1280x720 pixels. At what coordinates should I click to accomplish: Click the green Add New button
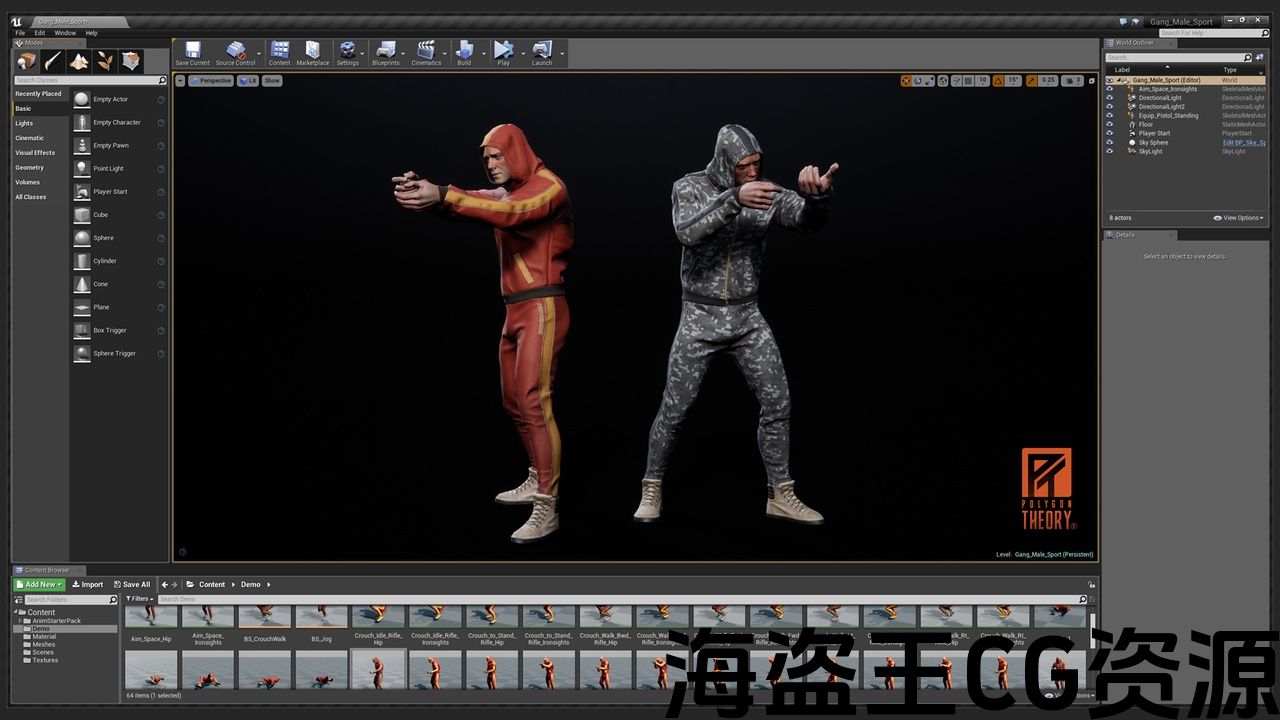point(39,585)
